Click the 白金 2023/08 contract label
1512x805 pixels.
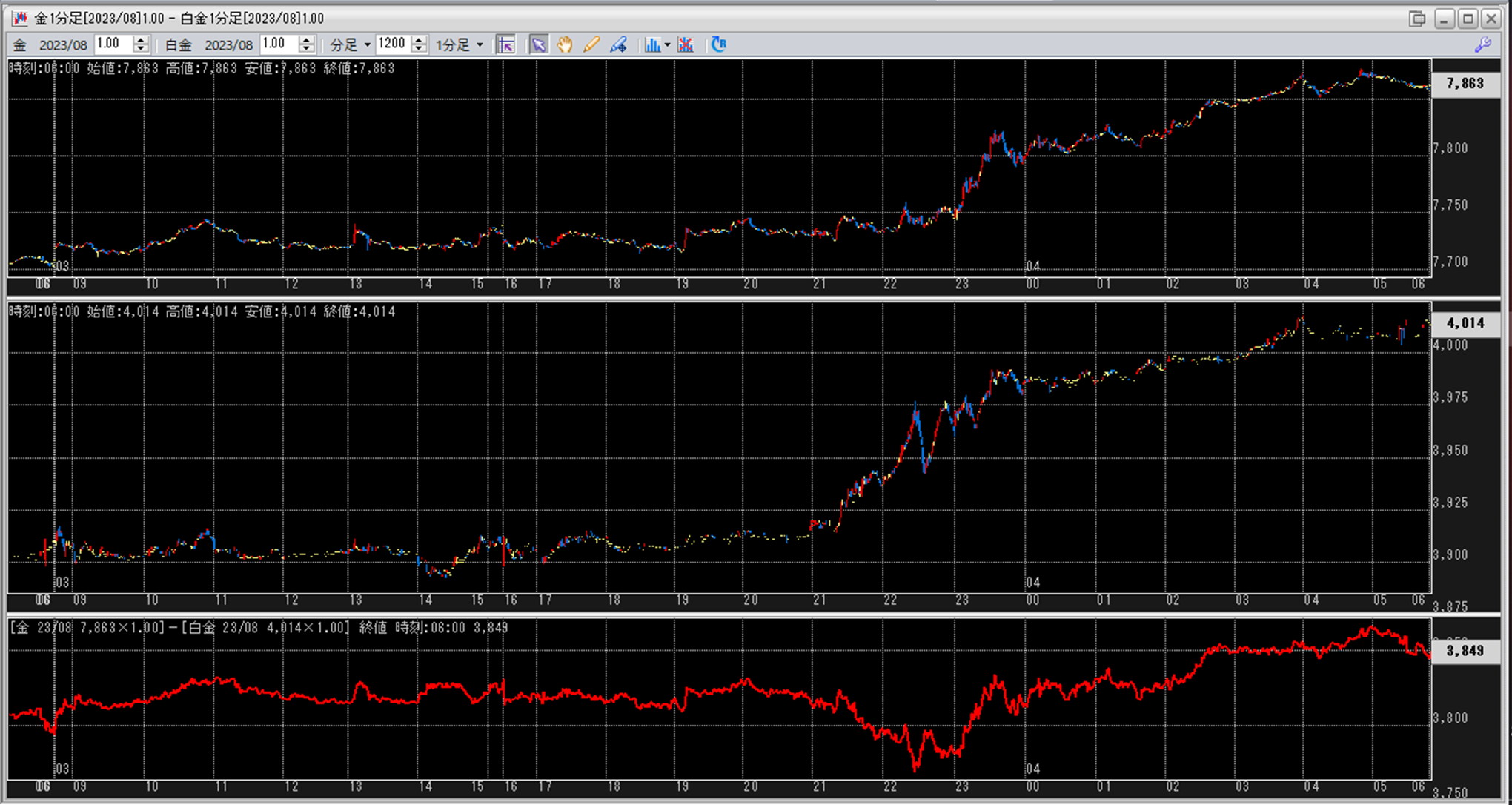point(228,45)
